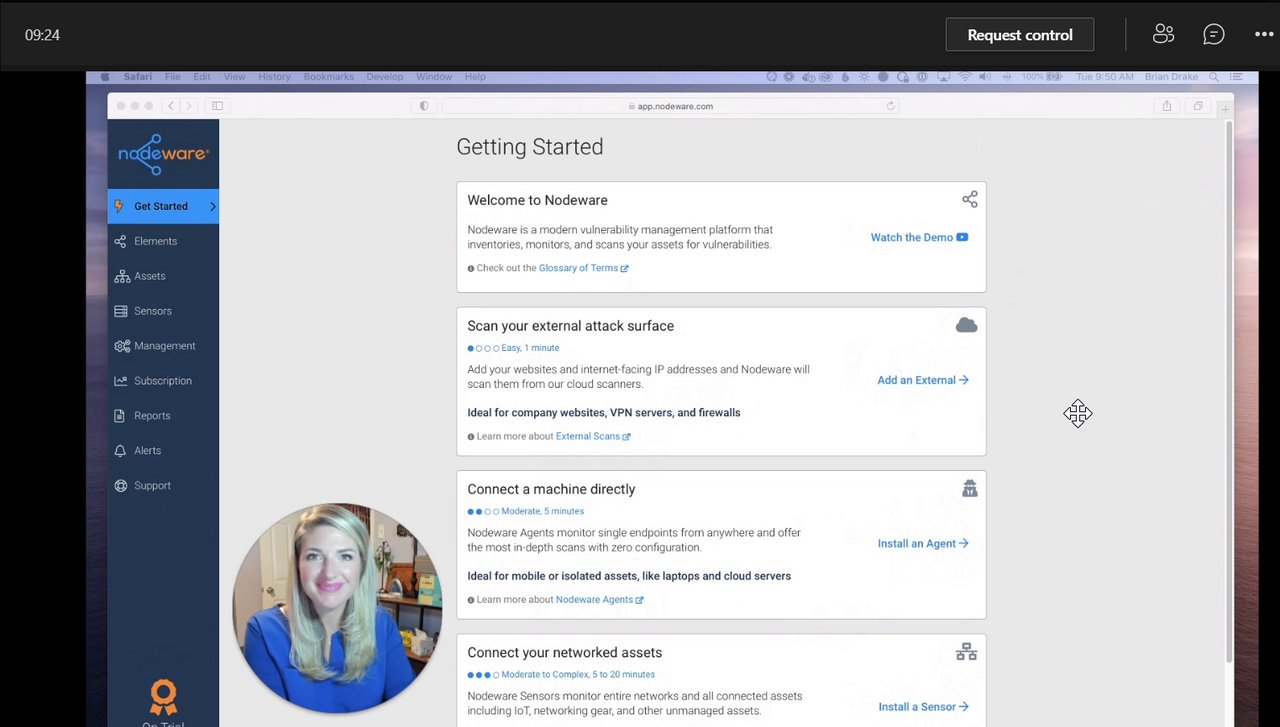Screen dimensions: 1280x727
Task: Open the Management gears icon
Action: pos(122,346)
